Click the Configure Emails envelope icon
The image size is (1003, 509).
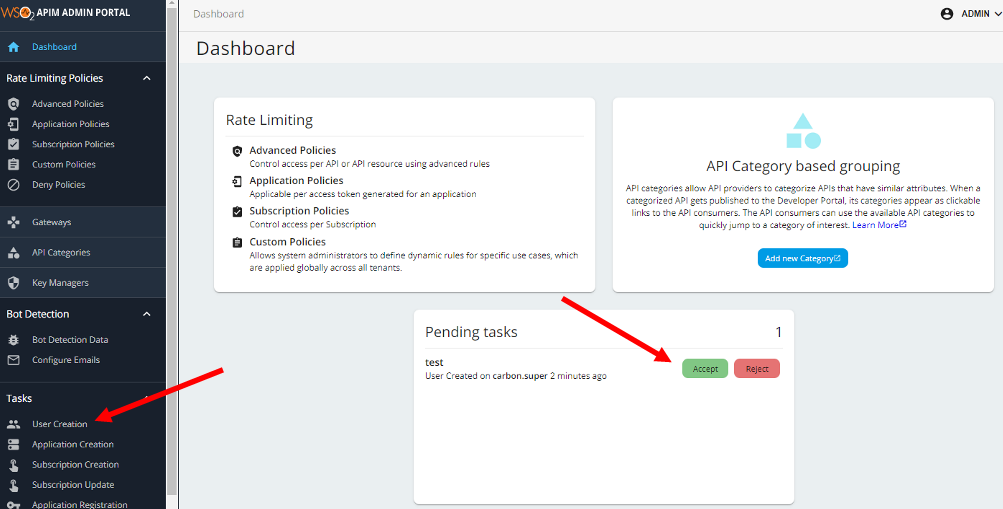click(x=13, y=360)
